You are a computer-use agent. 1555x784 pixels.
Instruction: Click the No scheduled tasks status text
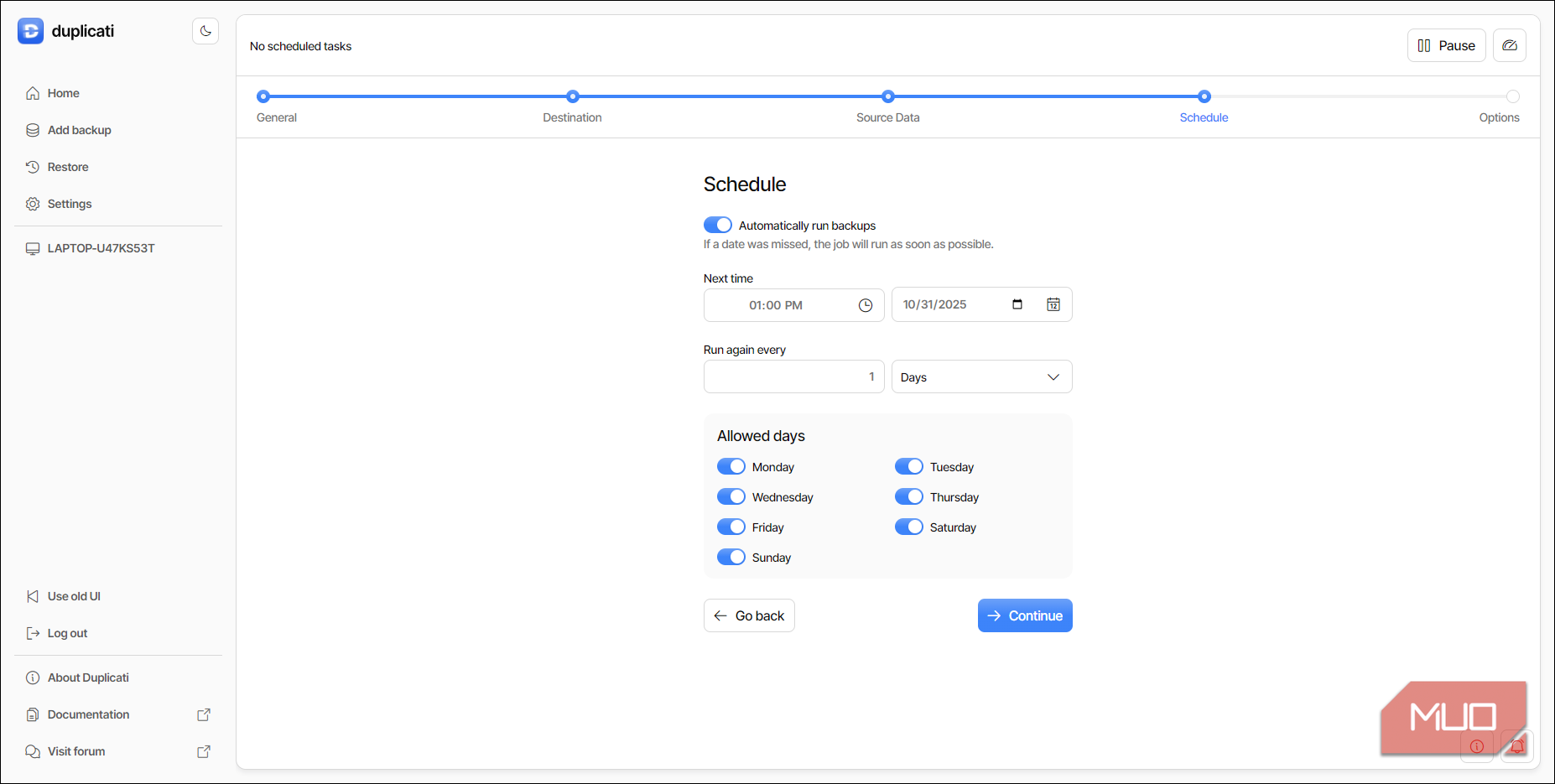pyautogui.click(x=300, y=46)
